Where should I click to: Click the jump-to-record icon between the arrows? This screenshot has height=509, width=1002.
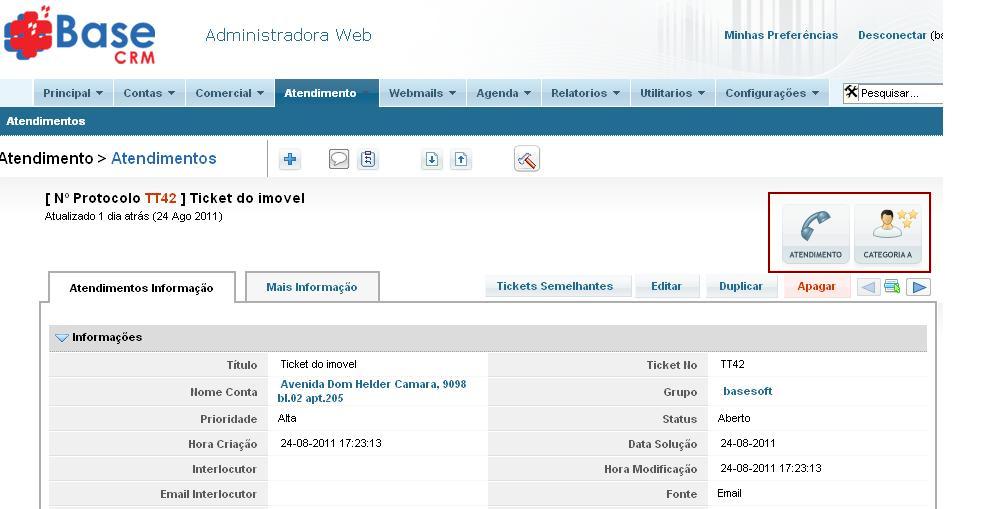coord(892,287)
